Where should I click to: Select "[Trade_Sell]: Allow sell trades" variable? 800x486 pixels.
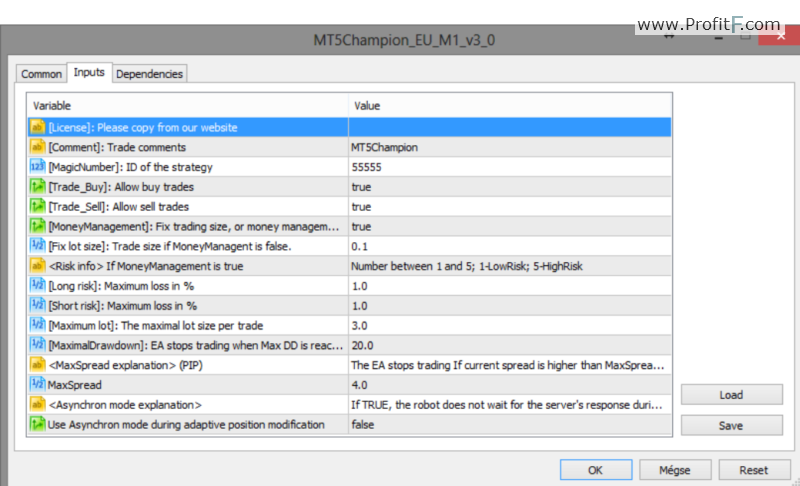pos(118,207)
